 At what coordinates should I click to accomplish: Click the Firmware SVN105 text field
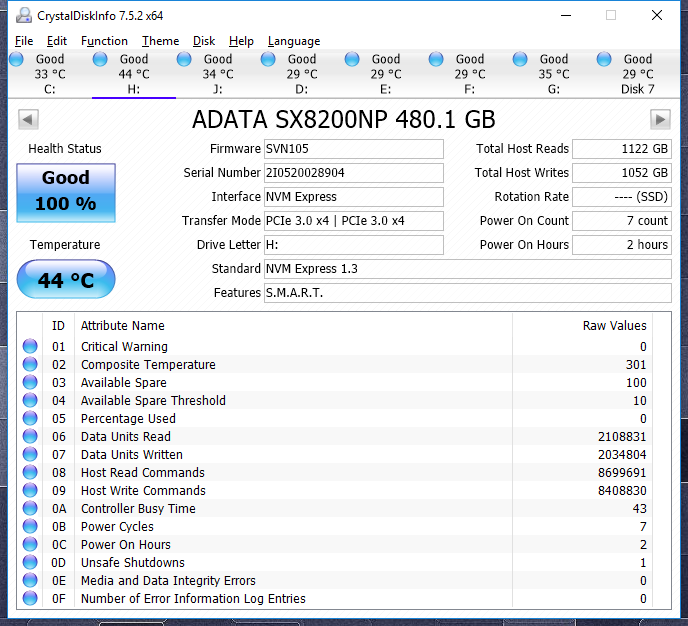coord(353,149)
